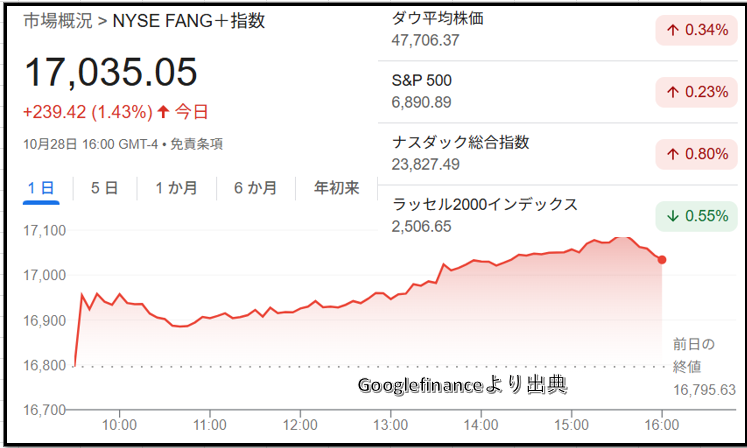The height and width of the screenshot is (448, 747).
Task: Click the red endpoint dot on chart
Action: [662, 260]
